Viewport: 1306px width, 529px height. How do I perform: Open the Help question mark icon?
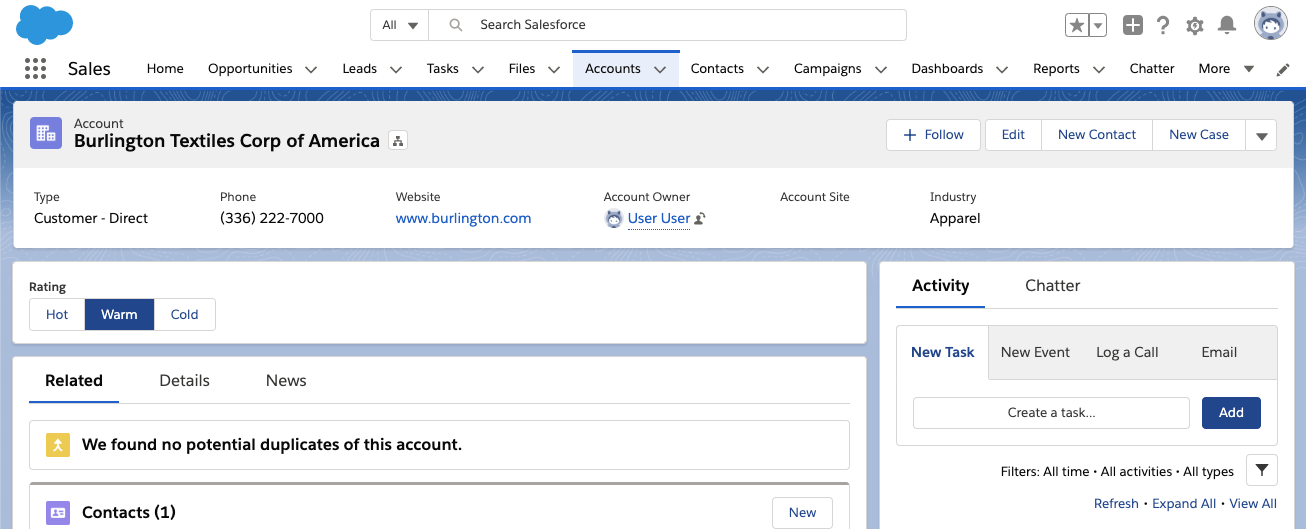pos(1163,25)
